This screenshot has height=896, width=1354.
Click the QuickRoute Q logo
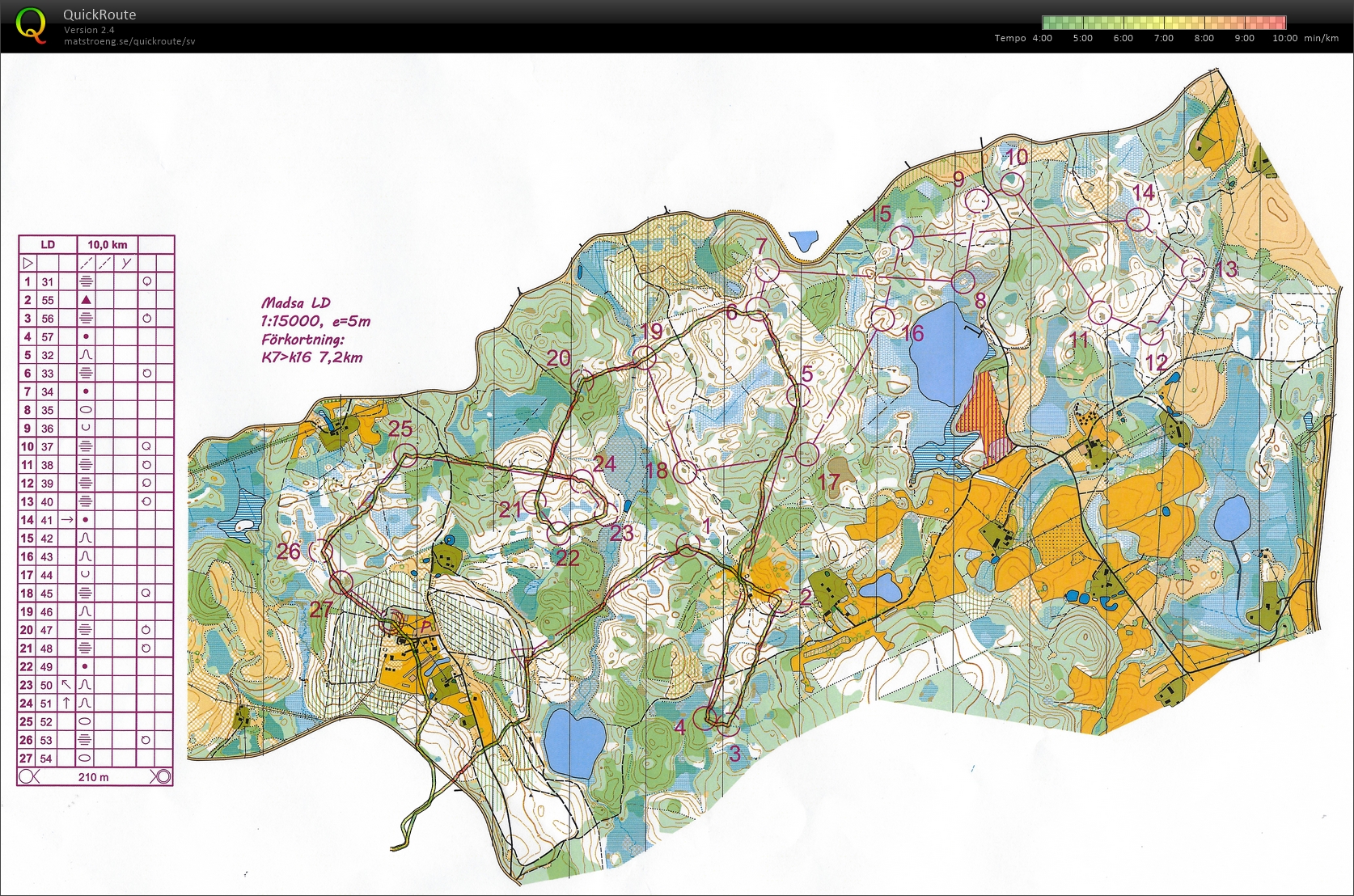tap(31, 24)
